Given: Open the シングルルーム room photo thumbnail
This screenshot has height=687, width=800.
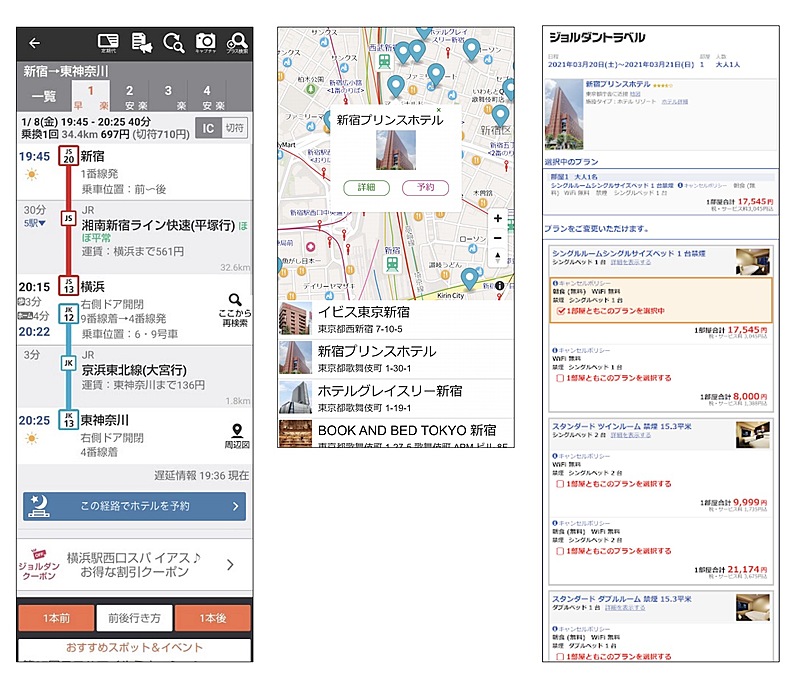Looking at the screenshot, I should pos(753,262).
